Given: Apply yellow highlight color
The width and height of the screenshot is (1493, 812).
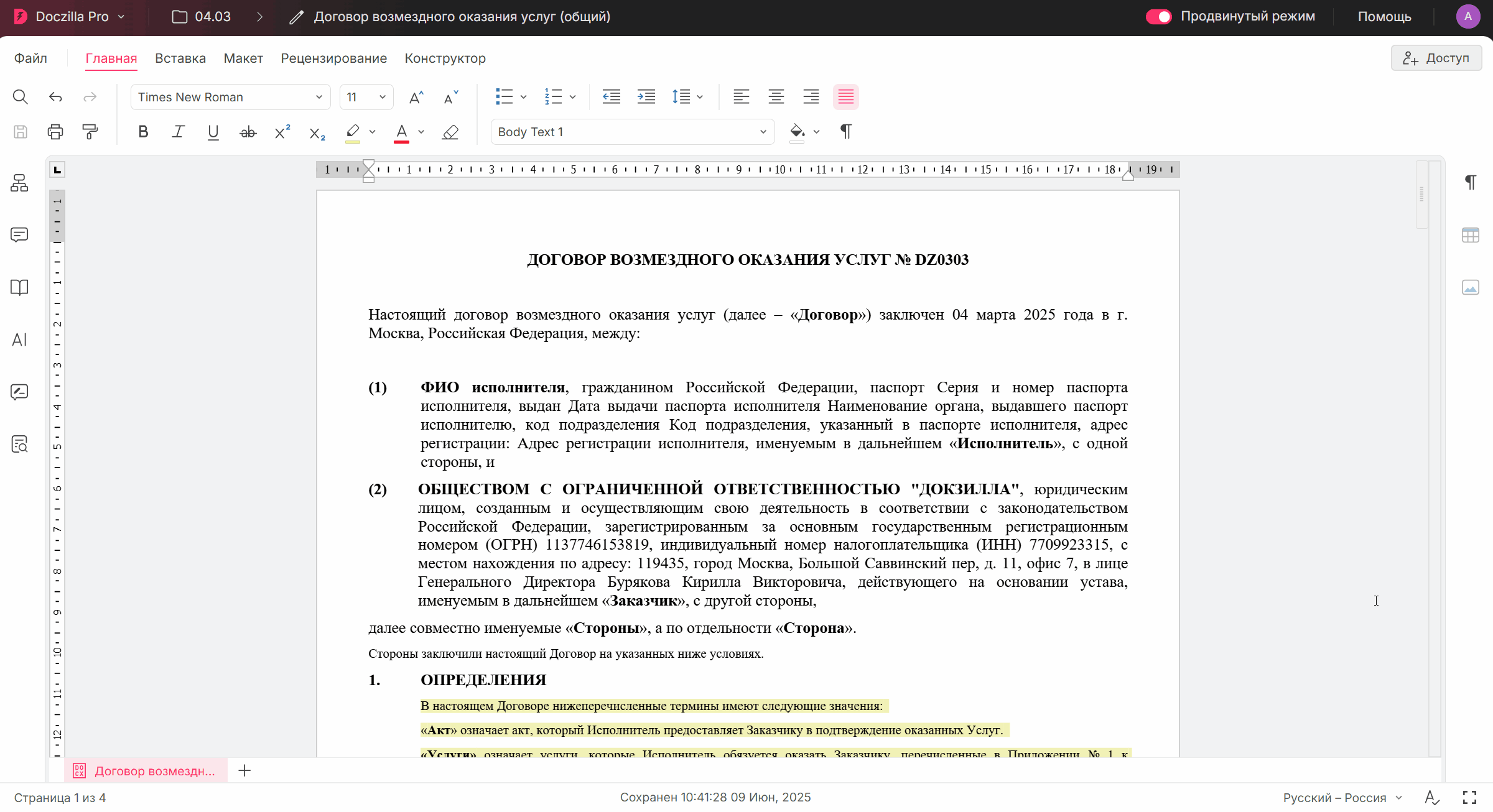Looking at the screenshot, I should pos(353,132).
